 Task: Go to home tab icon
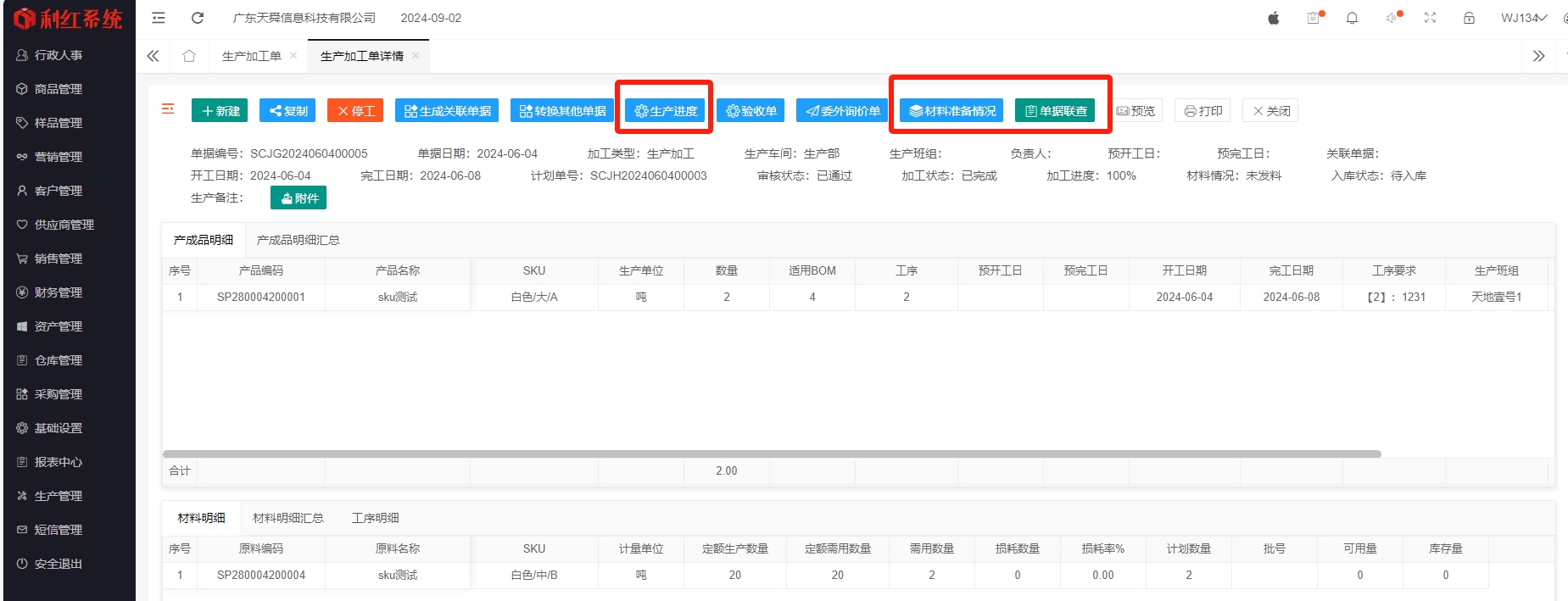(189, 56)
